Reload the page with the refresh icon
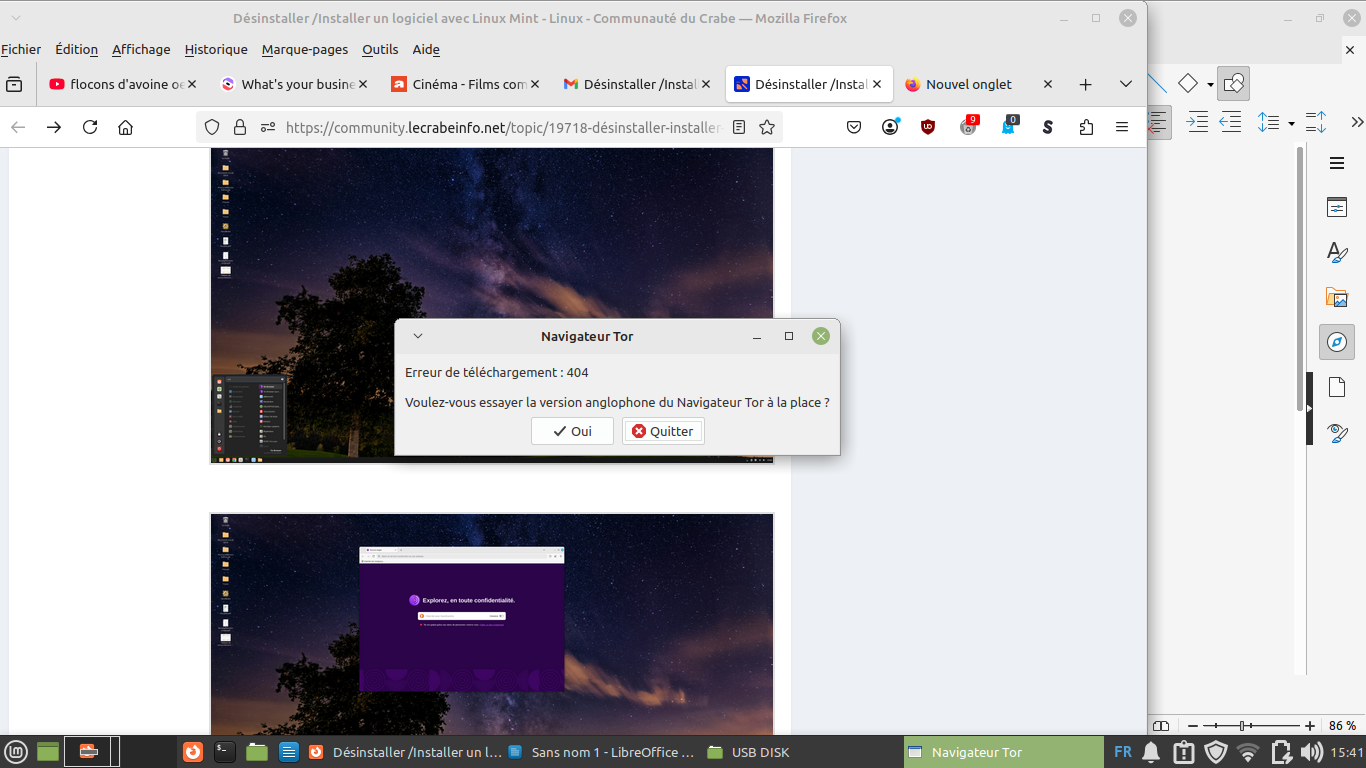Image resolution: width=1366 pixels, height=768 pixels. pos(90,127)
